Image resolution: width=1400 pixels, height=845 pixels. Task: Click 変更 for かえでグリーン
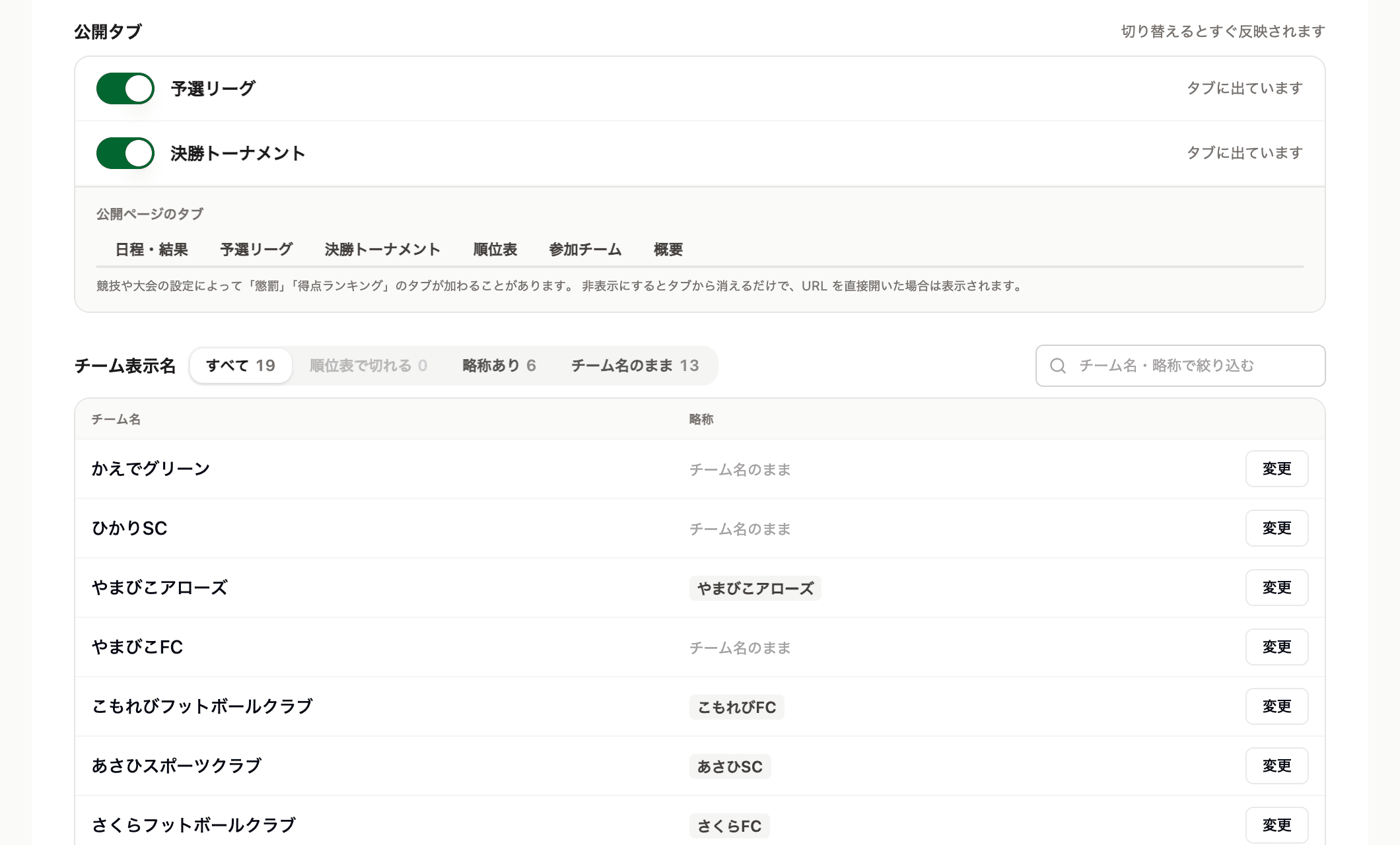1277,469
